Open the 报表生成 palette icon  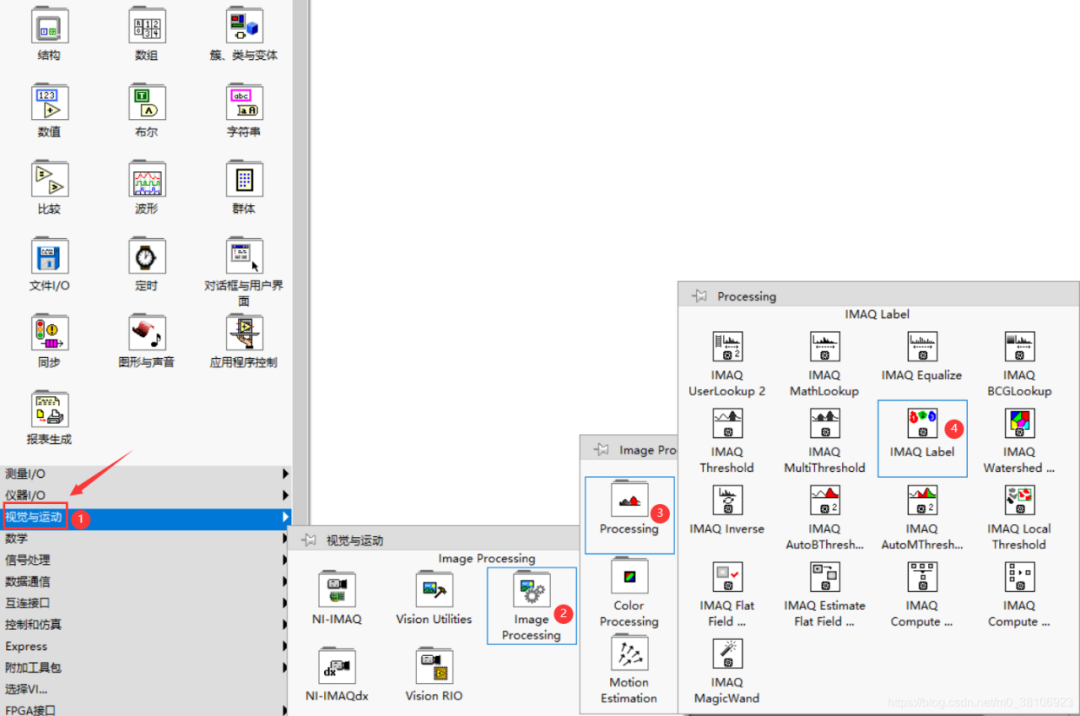tap(49, 410)
